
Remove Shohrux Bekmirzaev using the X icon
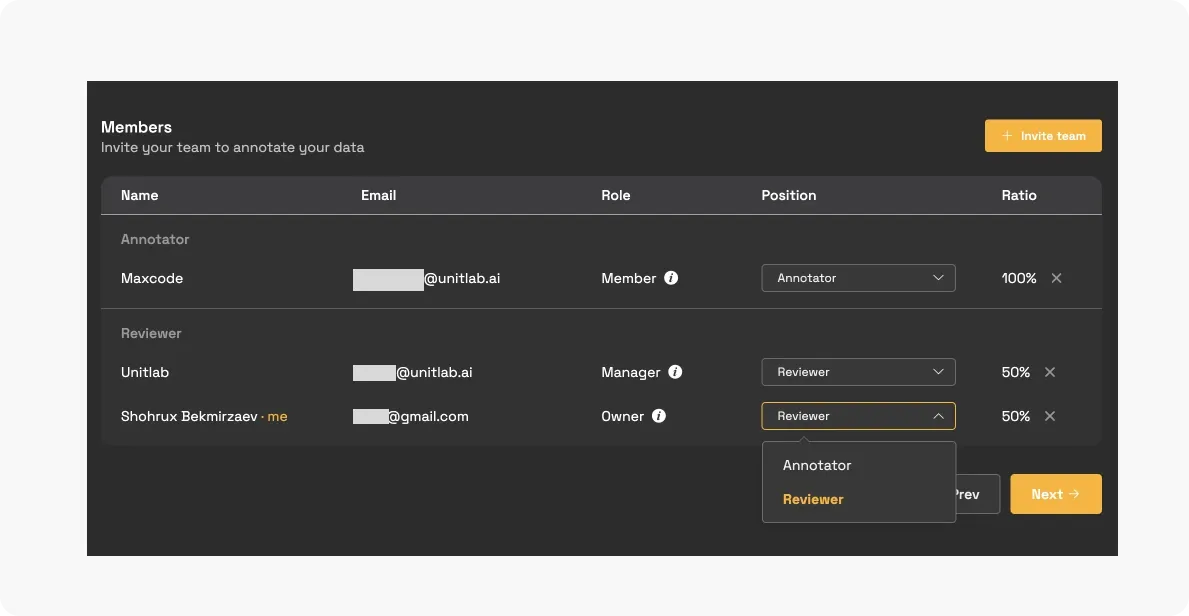[1050, 416]
